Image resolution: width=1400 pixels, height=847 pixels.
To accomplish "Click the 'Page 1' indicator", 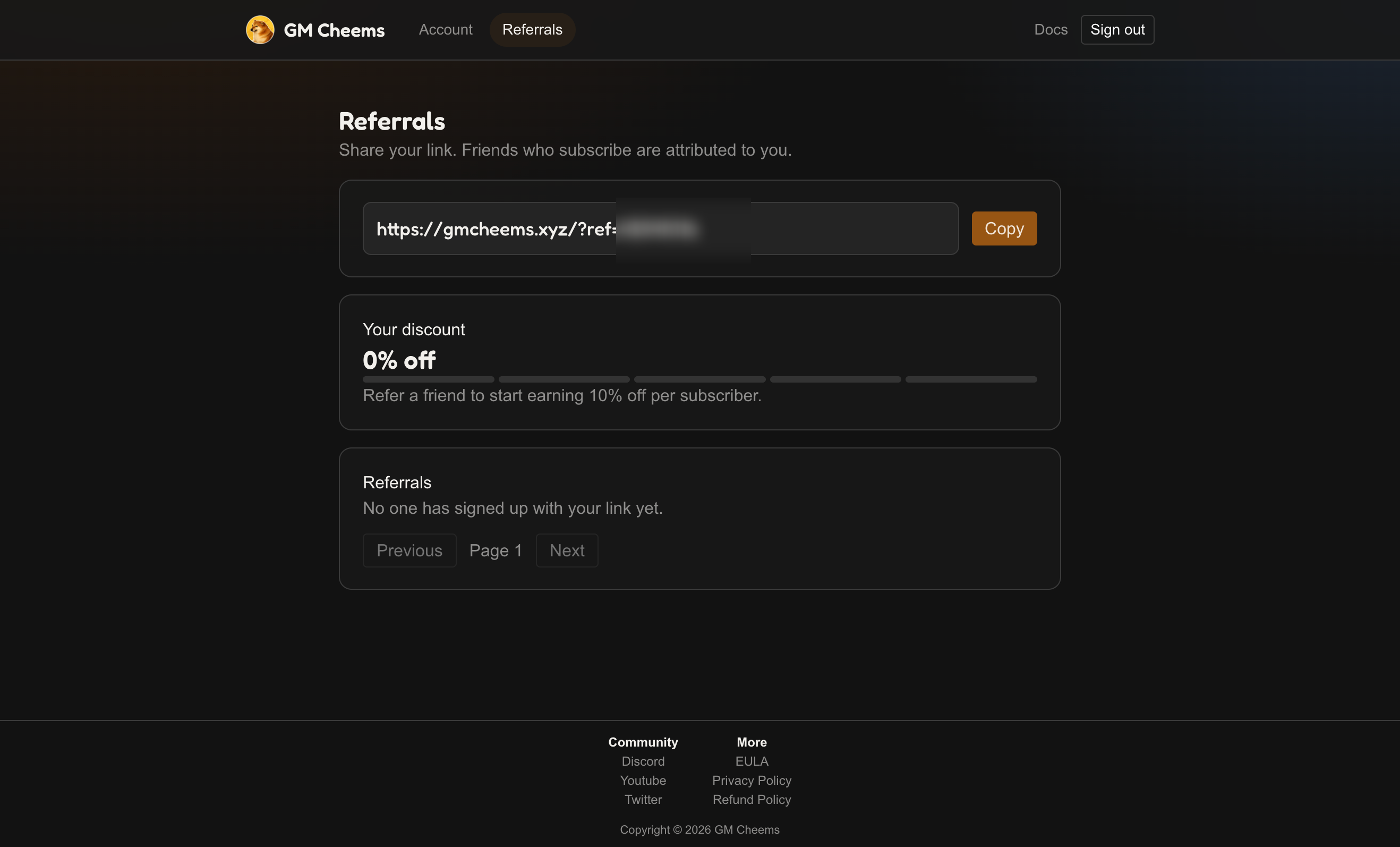I will [x=496, y=550].
